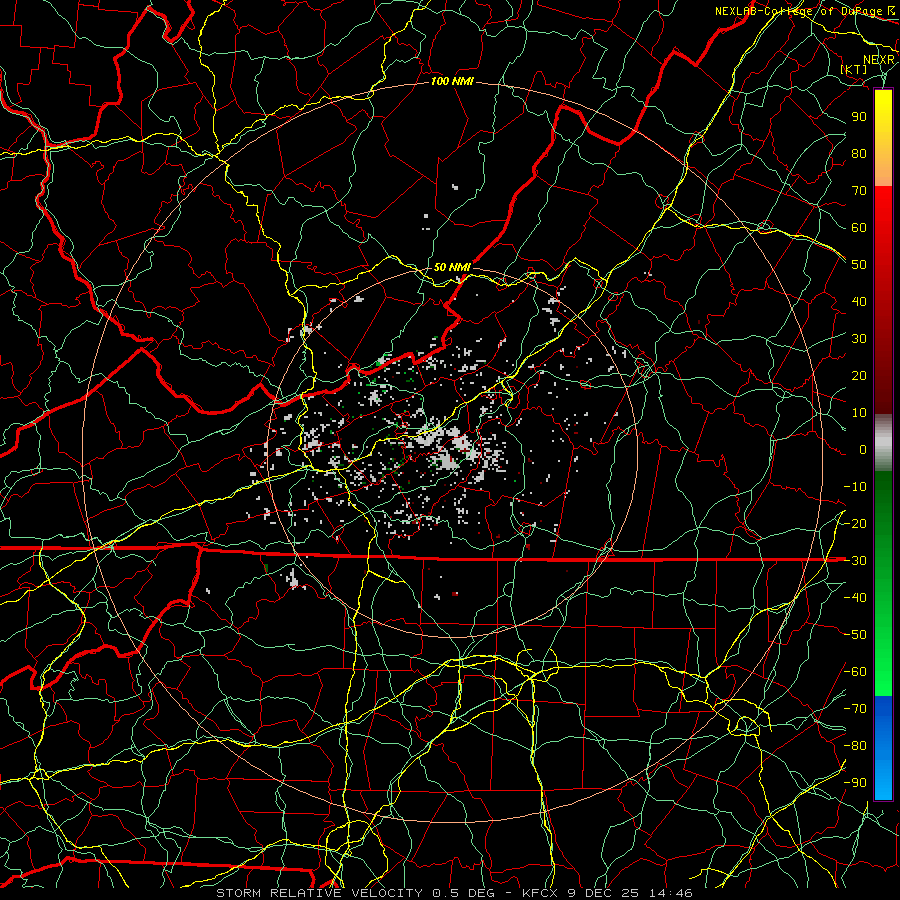This screenshot has height=900, width=900.
Task: Select the -60 knot scale label
Action: (x=855, y=672)
